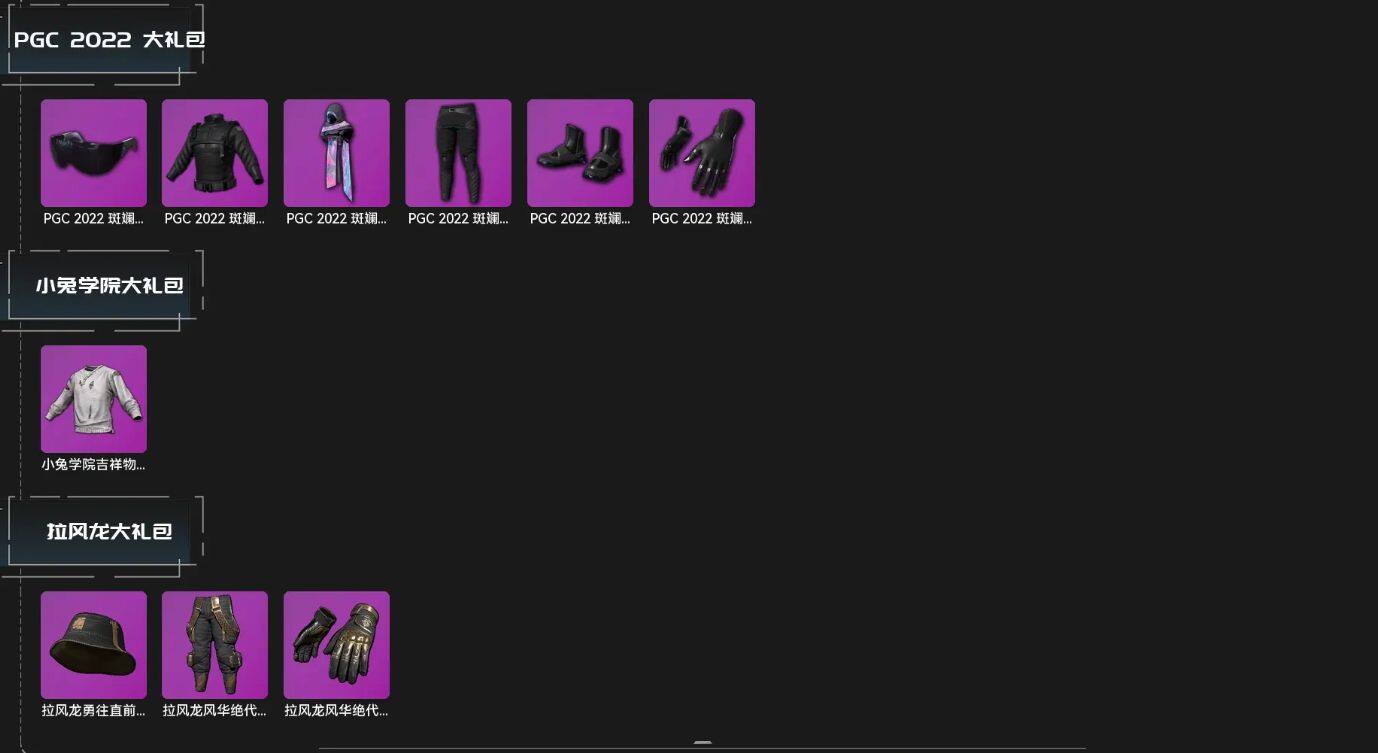Image resolution: width=1378 pixels, height=753 pixels.
Task: Click the 拉风龙风华绝代 label under the gloves
Action: (337, 711)
